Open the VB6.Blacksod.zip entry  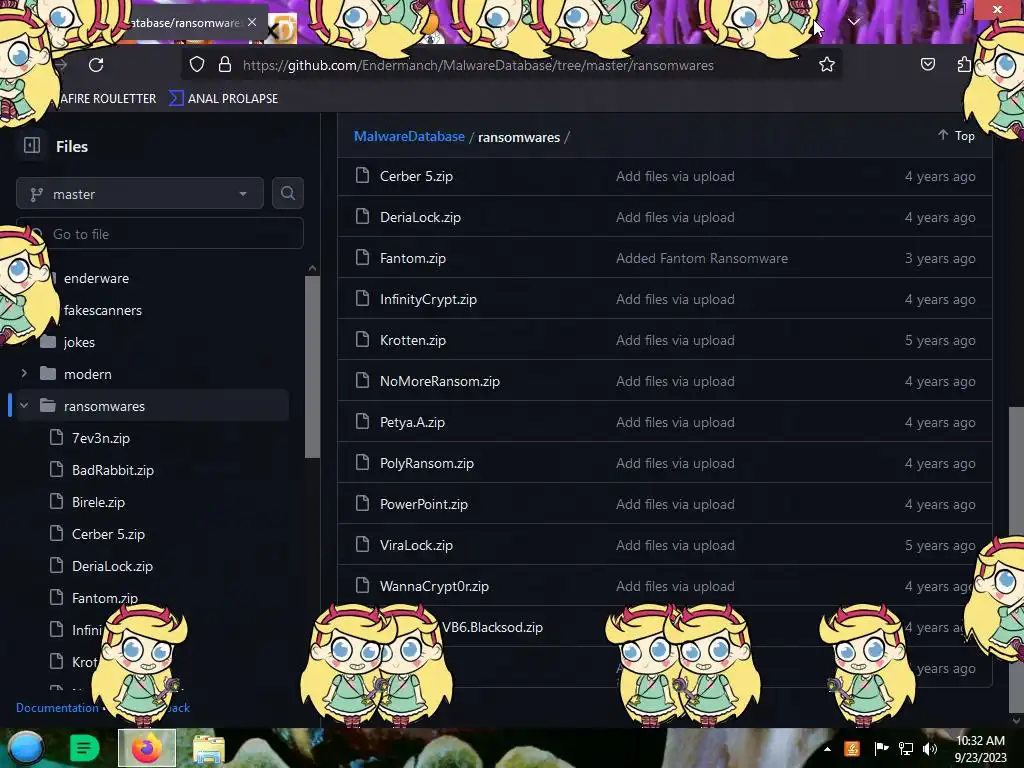click(x=492, y=627)
